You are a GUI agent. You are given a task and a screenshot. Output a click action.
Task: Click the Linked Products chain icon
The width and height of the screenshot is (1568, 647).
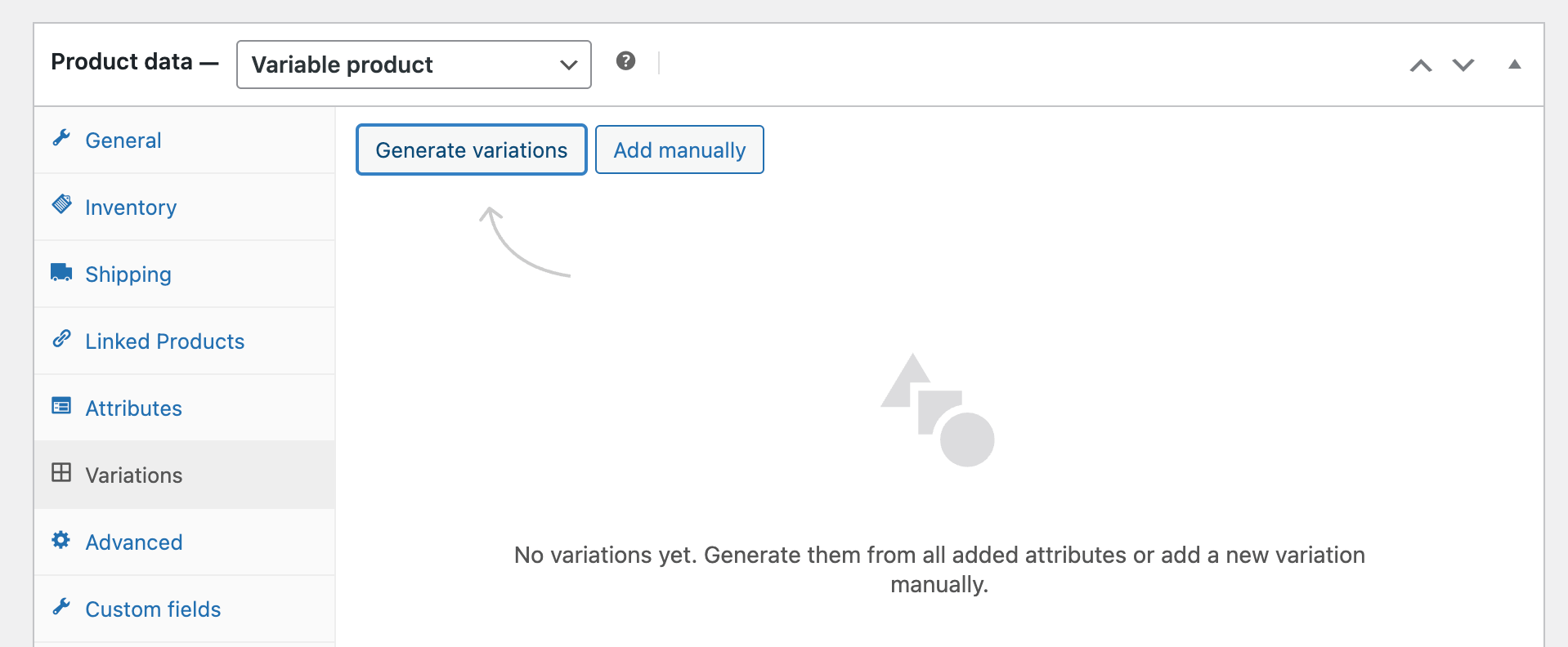tap(61, 339)
